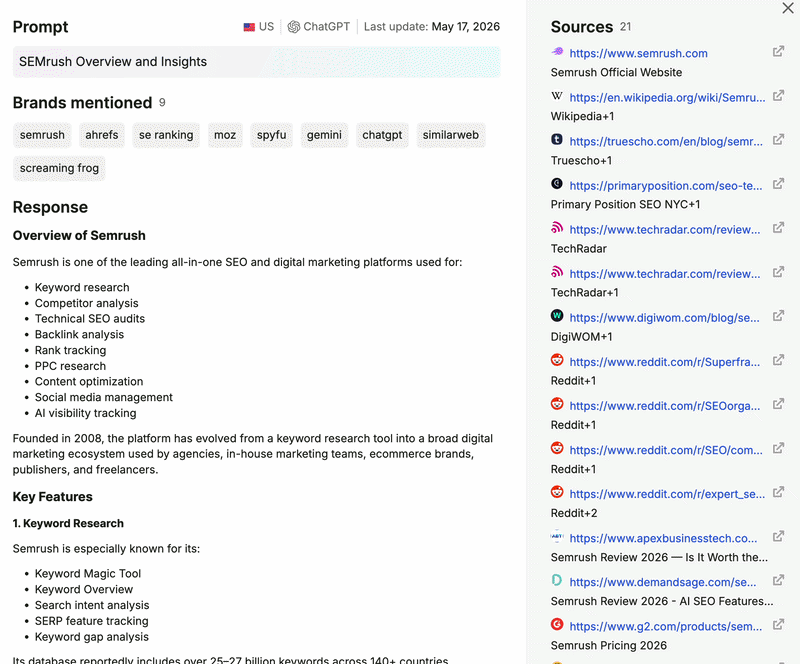Click the Sources count 21

pyautogui.click(x=626, y=27)
